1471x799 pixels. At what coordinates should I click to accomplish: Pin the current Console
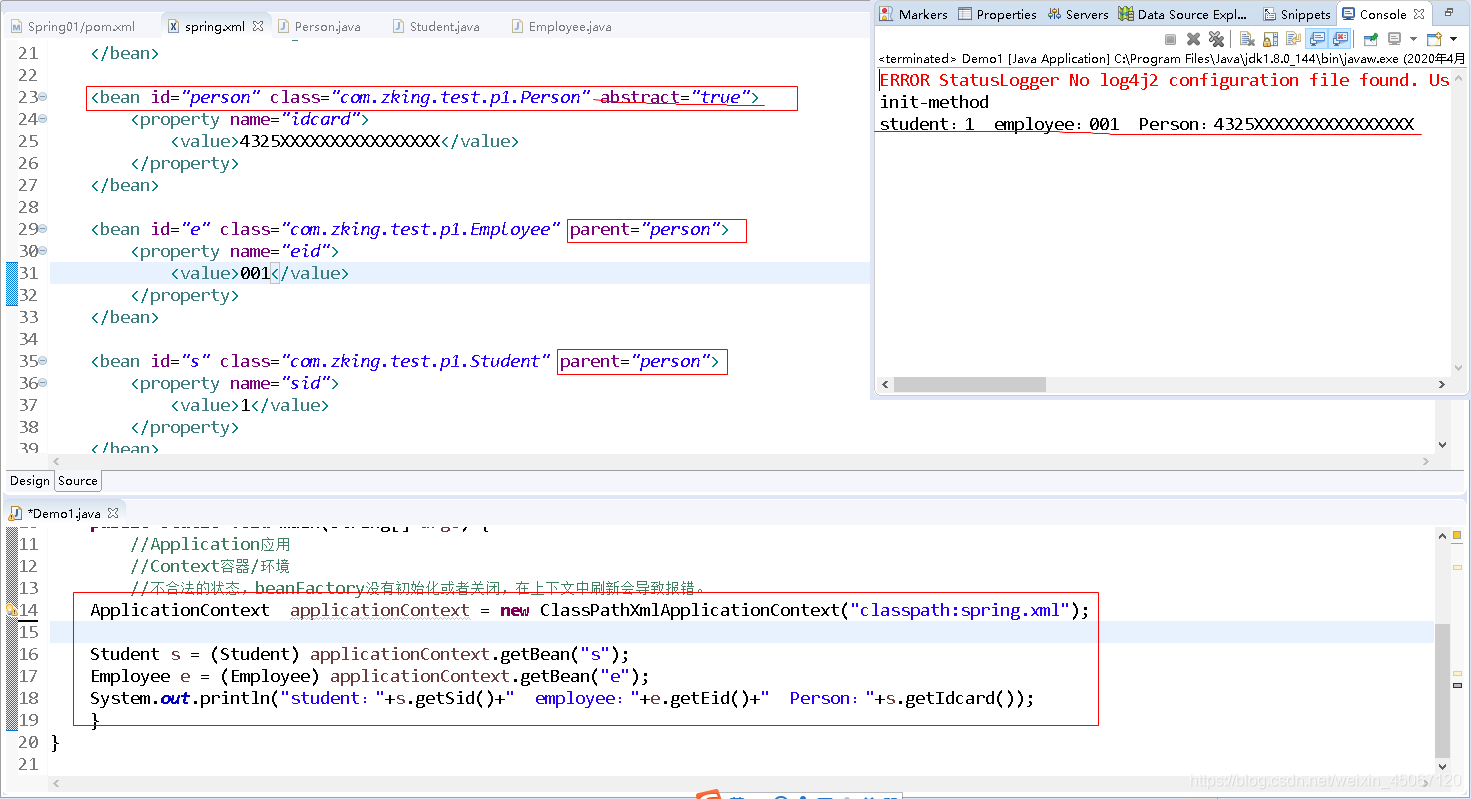1370,39
